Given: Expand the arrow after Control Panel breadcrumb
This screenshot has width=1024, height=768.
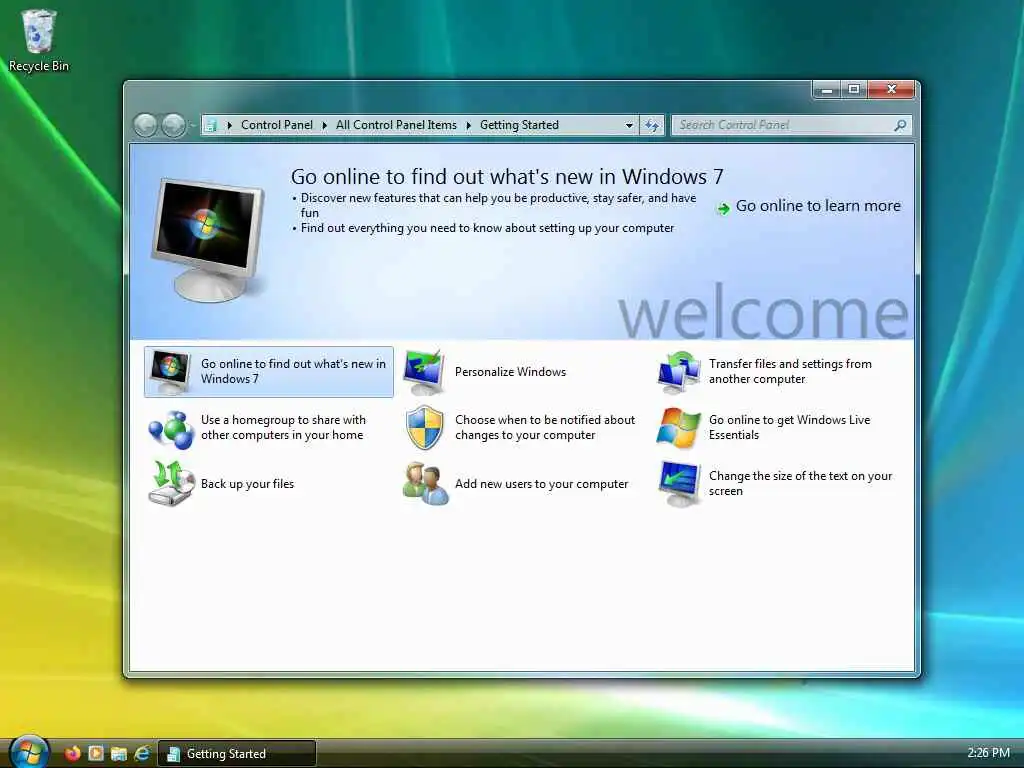Looking at the screenshot, I should (x=325, y=125).
